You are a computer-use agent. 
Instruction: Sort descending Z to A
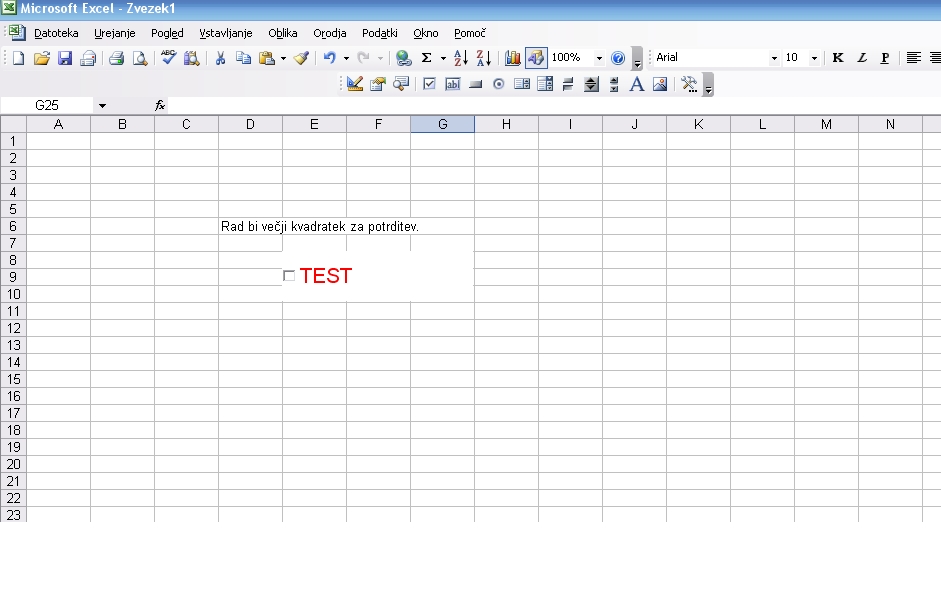[484, 58]
